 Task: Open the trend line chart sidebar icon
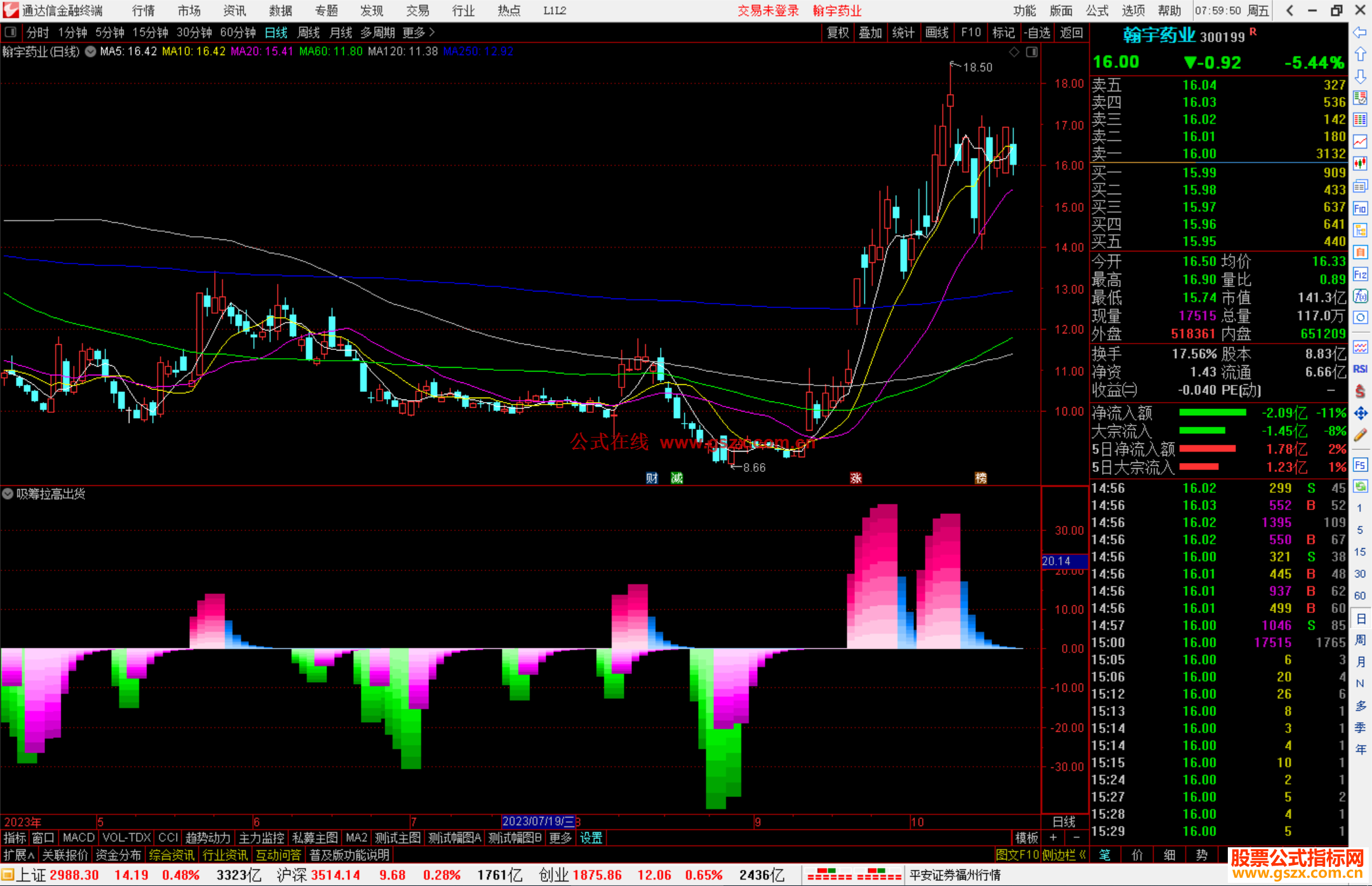1360,142
